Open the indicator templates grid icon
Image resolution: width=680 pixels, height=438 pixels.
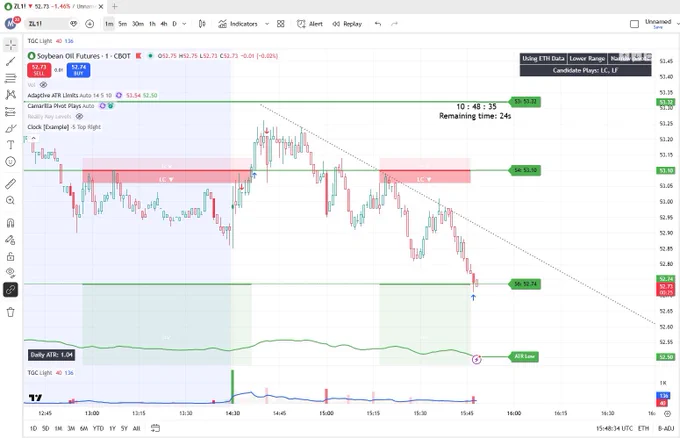click(281, 24)
